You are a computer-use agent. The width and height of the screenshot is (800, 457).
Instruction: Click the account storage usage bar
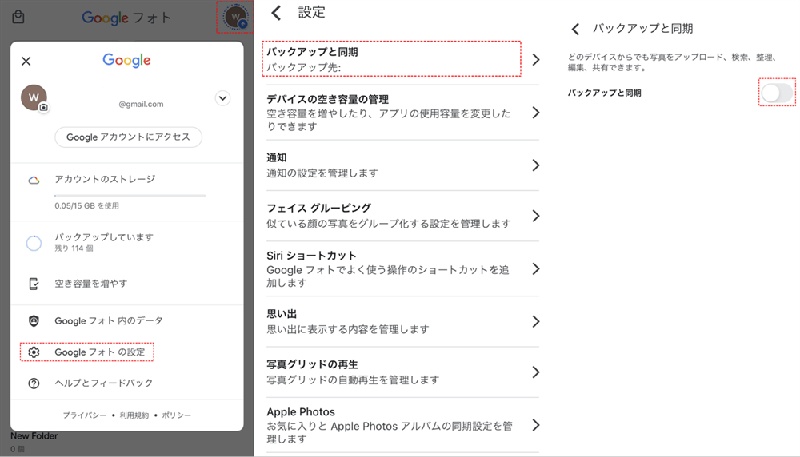[x=130, y=195]
